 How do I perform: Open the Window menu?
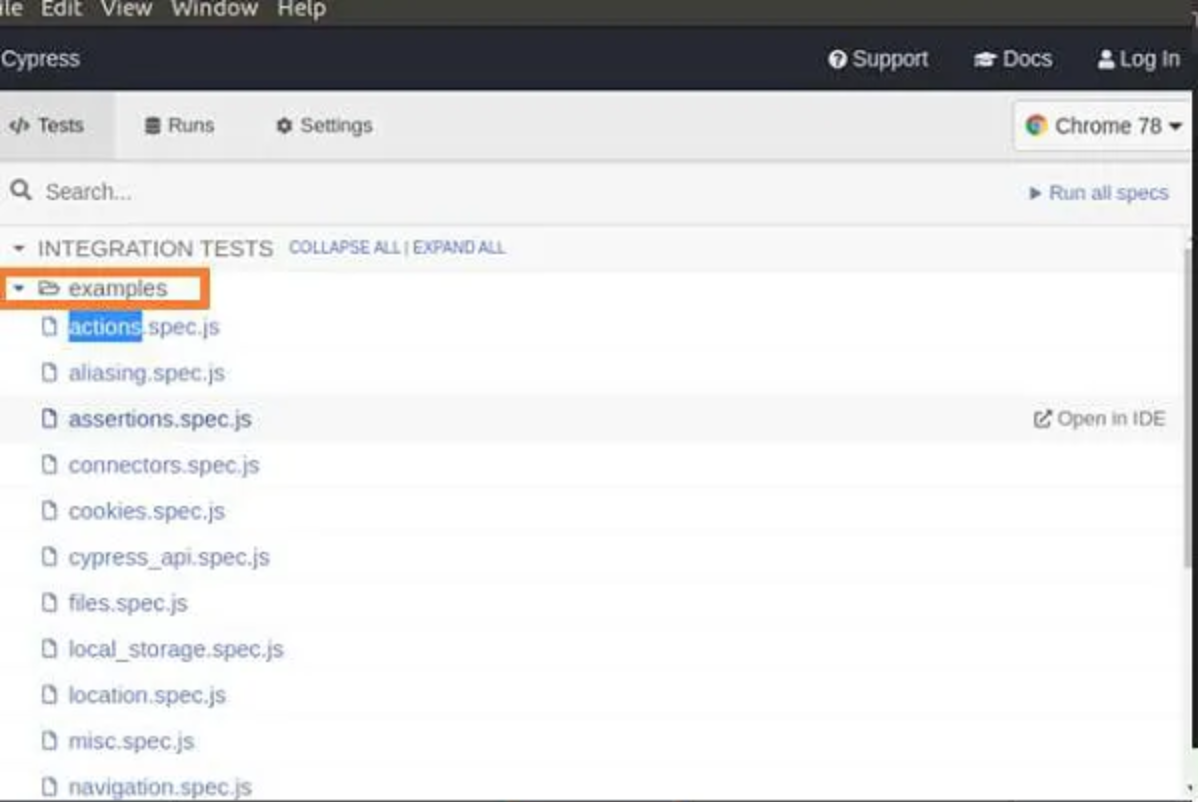pyautogui.click(x=214, y=9)
